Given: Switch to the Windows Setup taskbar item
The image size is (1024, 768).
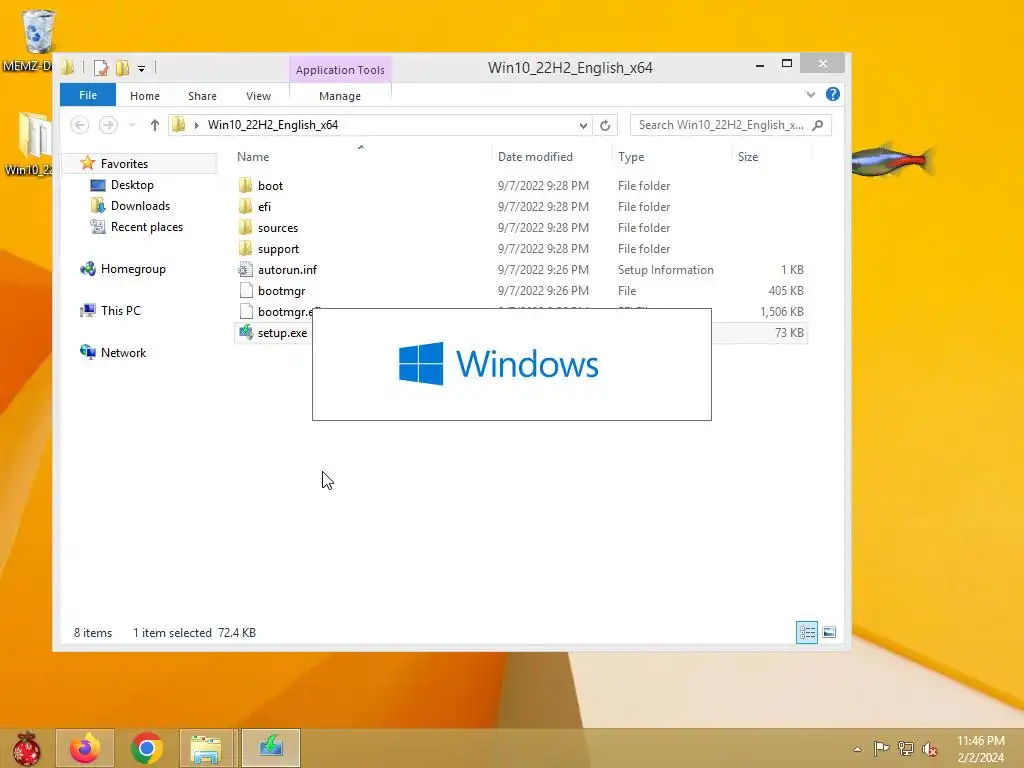Looking at the screenshot, I should click(x=271, y=748).
